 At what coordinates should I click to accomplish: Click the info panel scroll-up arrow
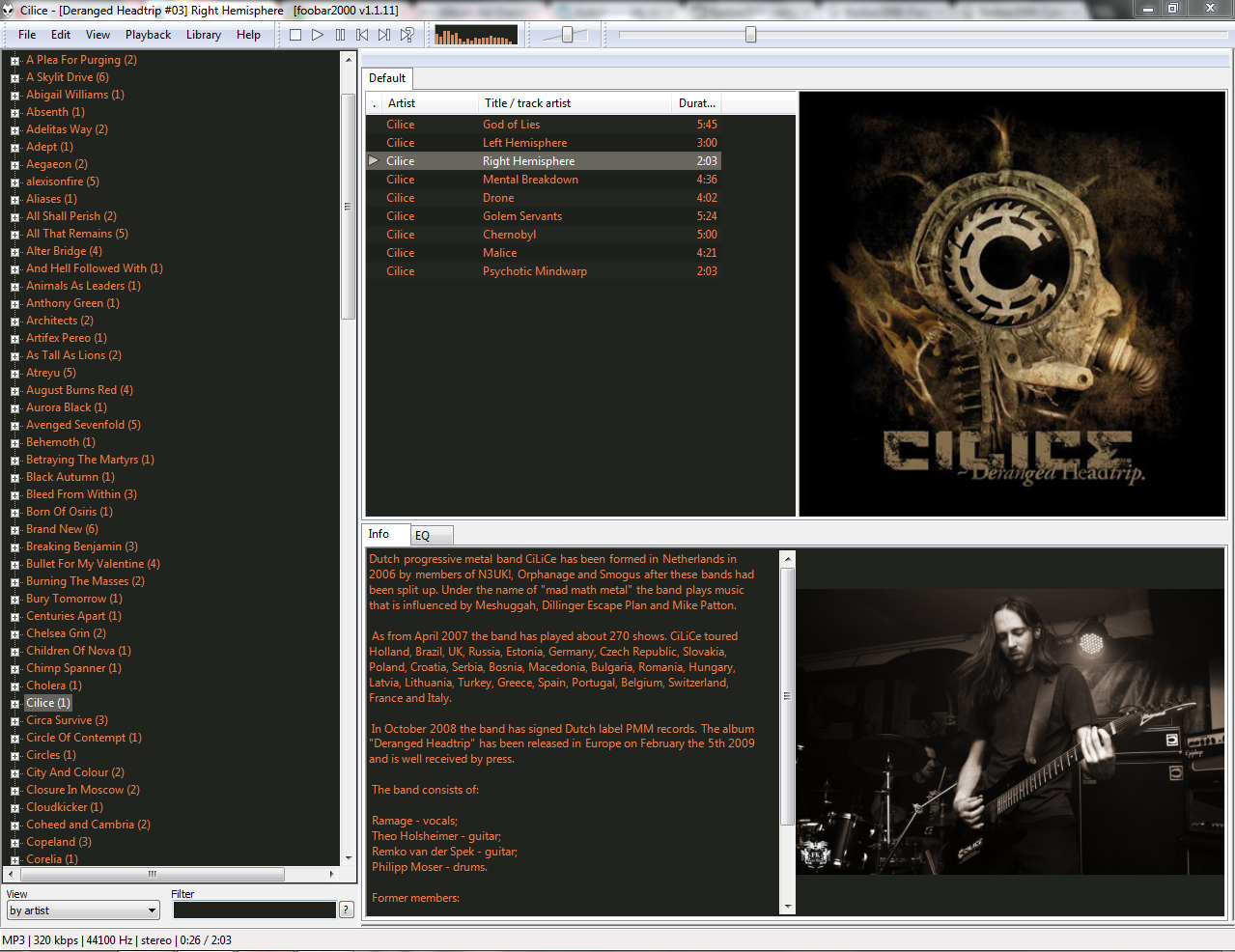coord(788,559)
